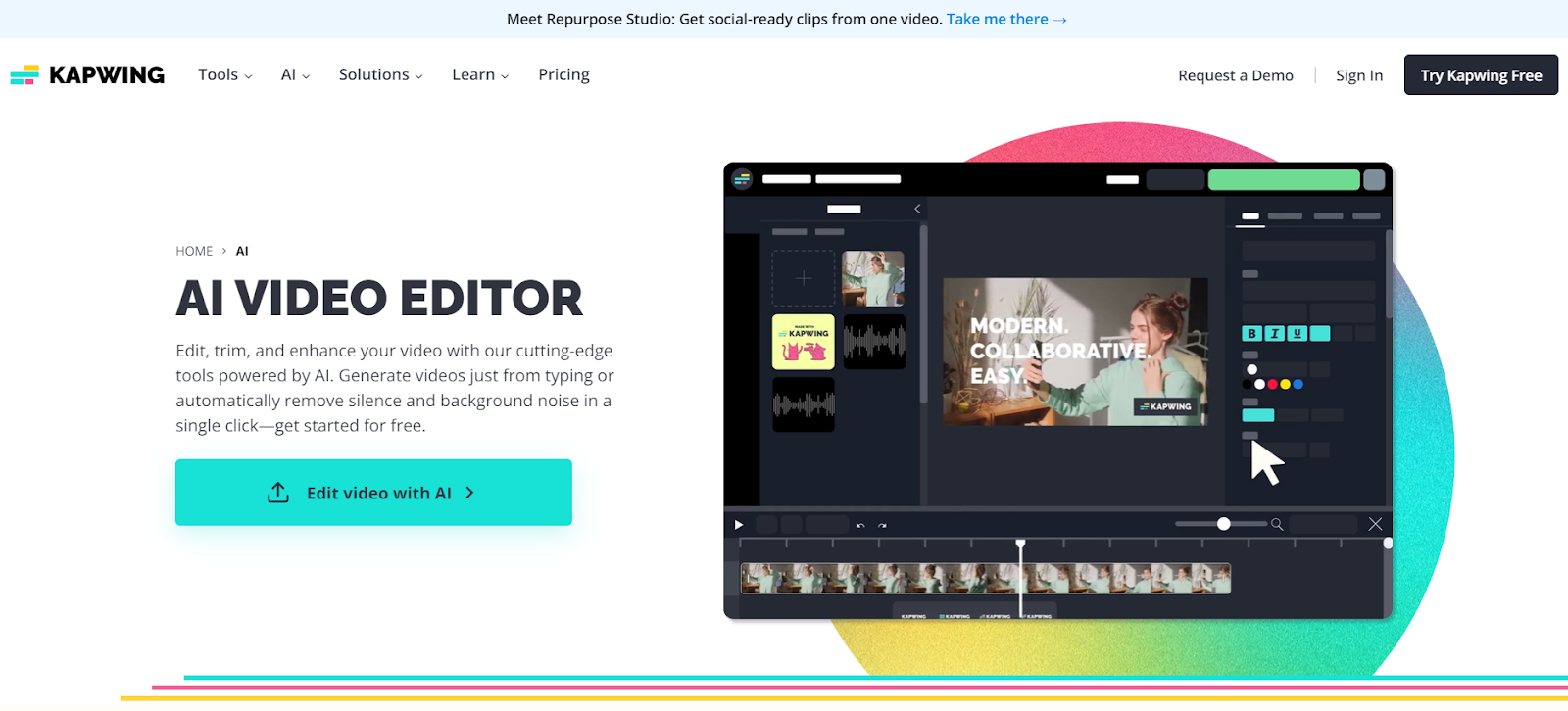The image size is (1568, 711).
Task: Click the timeline zoom slider handle
Action: 1224,524
